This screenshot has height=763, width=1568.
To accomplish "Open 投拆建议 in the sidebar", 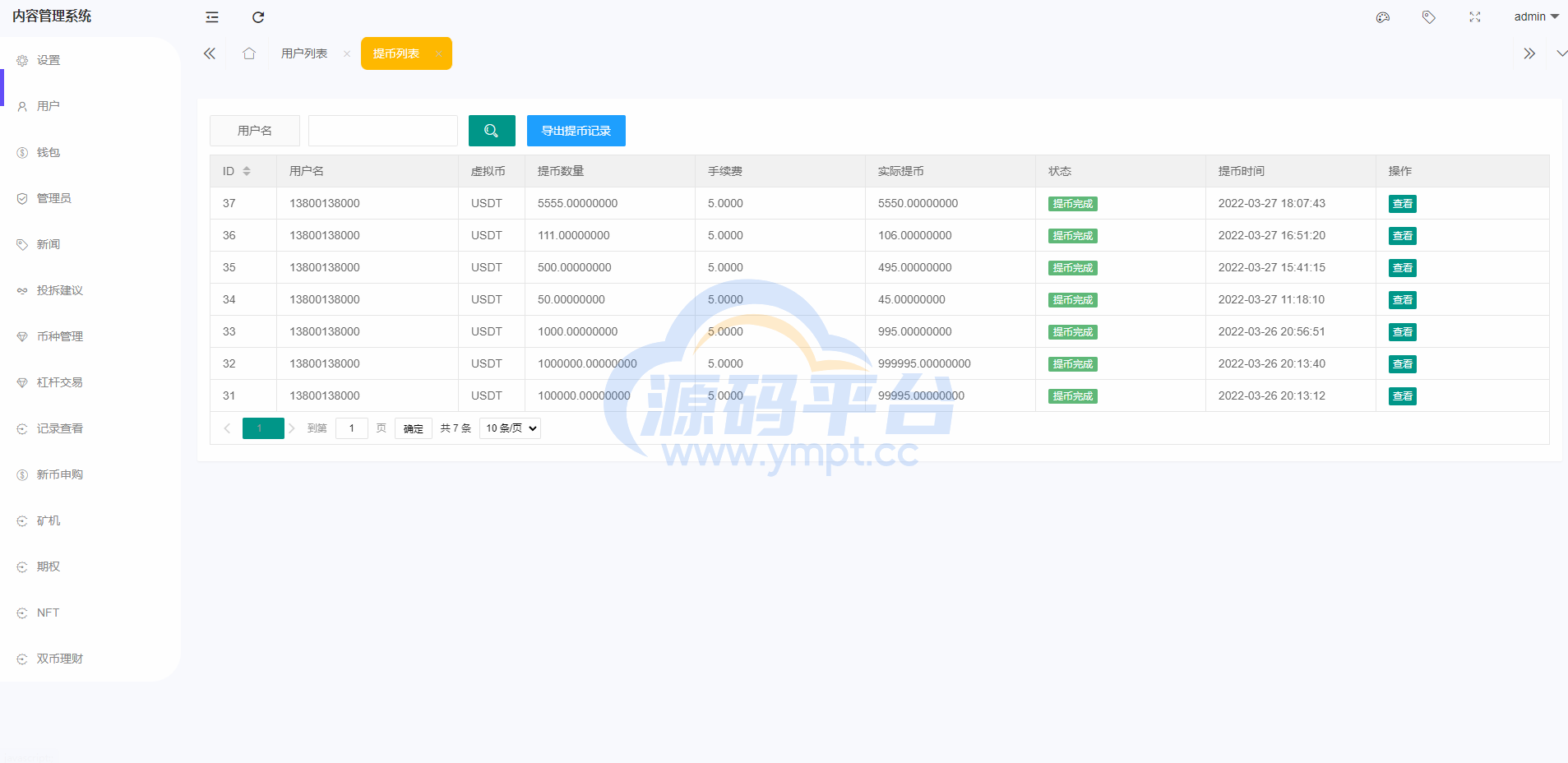I will tap(90, 290).
